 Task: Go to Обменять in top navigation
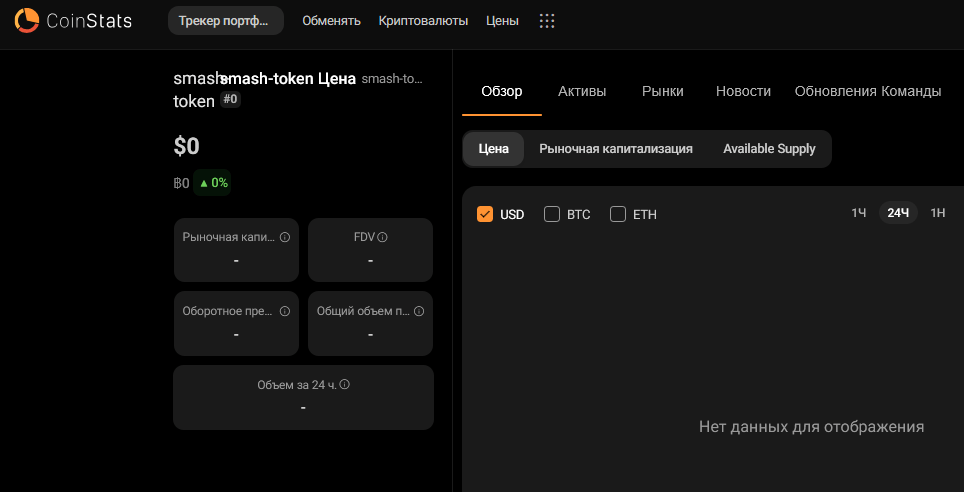pos(331,21)
